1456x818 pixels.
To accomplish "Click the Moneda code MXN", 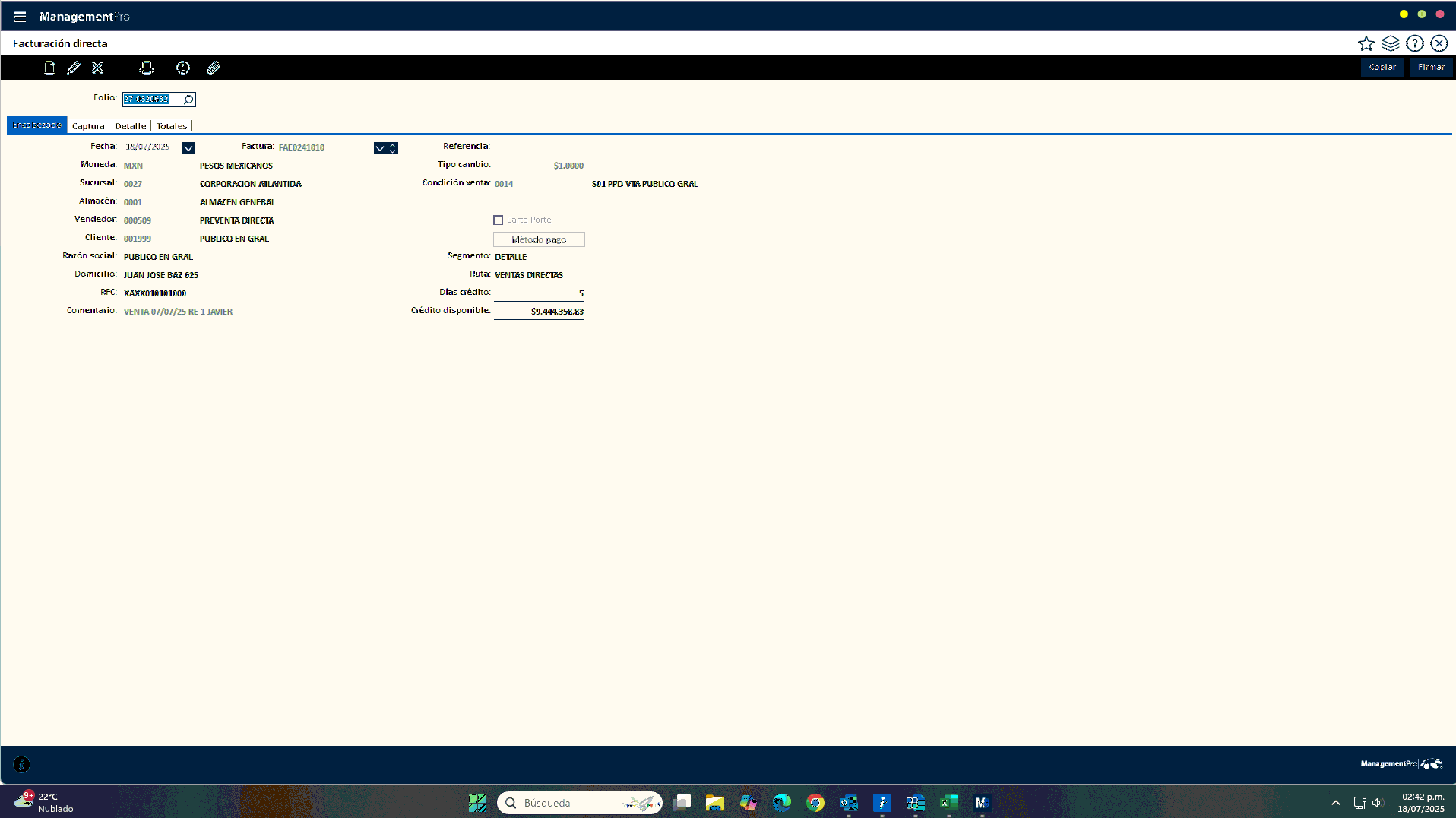I will [133, 166].
